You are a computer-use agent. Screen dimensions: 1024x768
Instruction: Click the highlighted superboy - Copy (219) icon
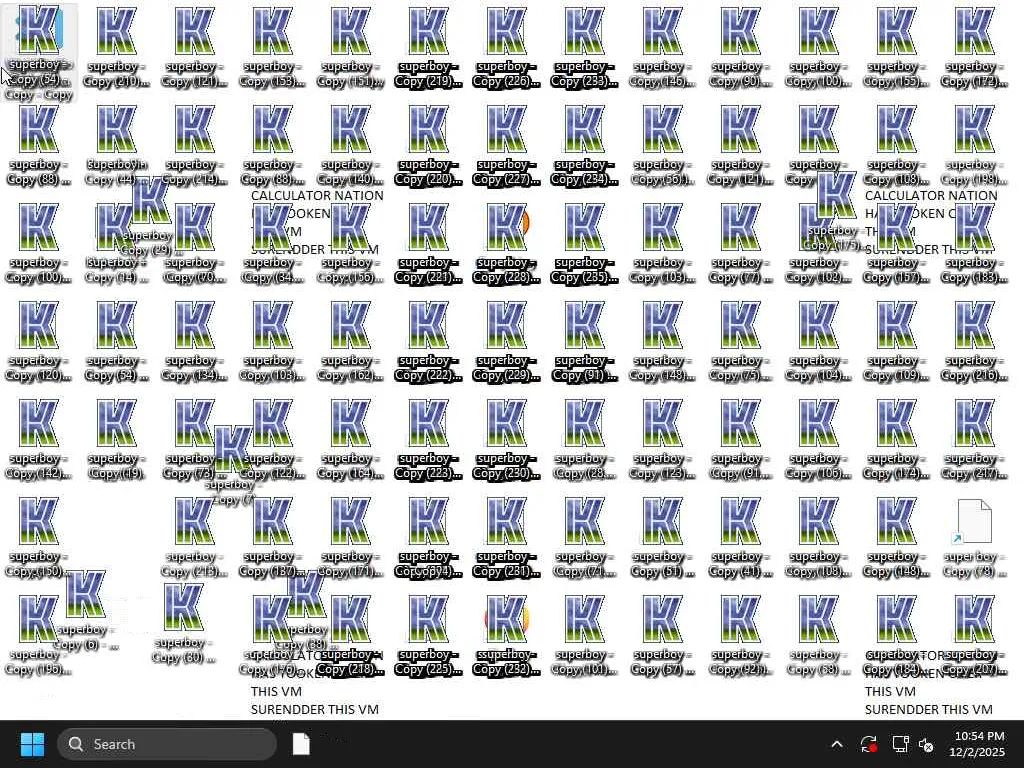(x=428, y=47)
